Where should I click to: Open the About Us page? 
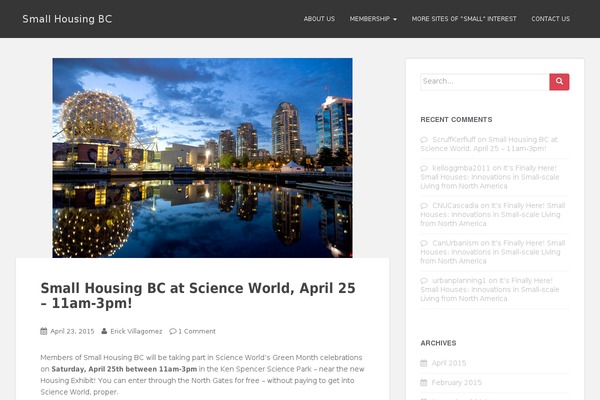[x=319, y=19]
